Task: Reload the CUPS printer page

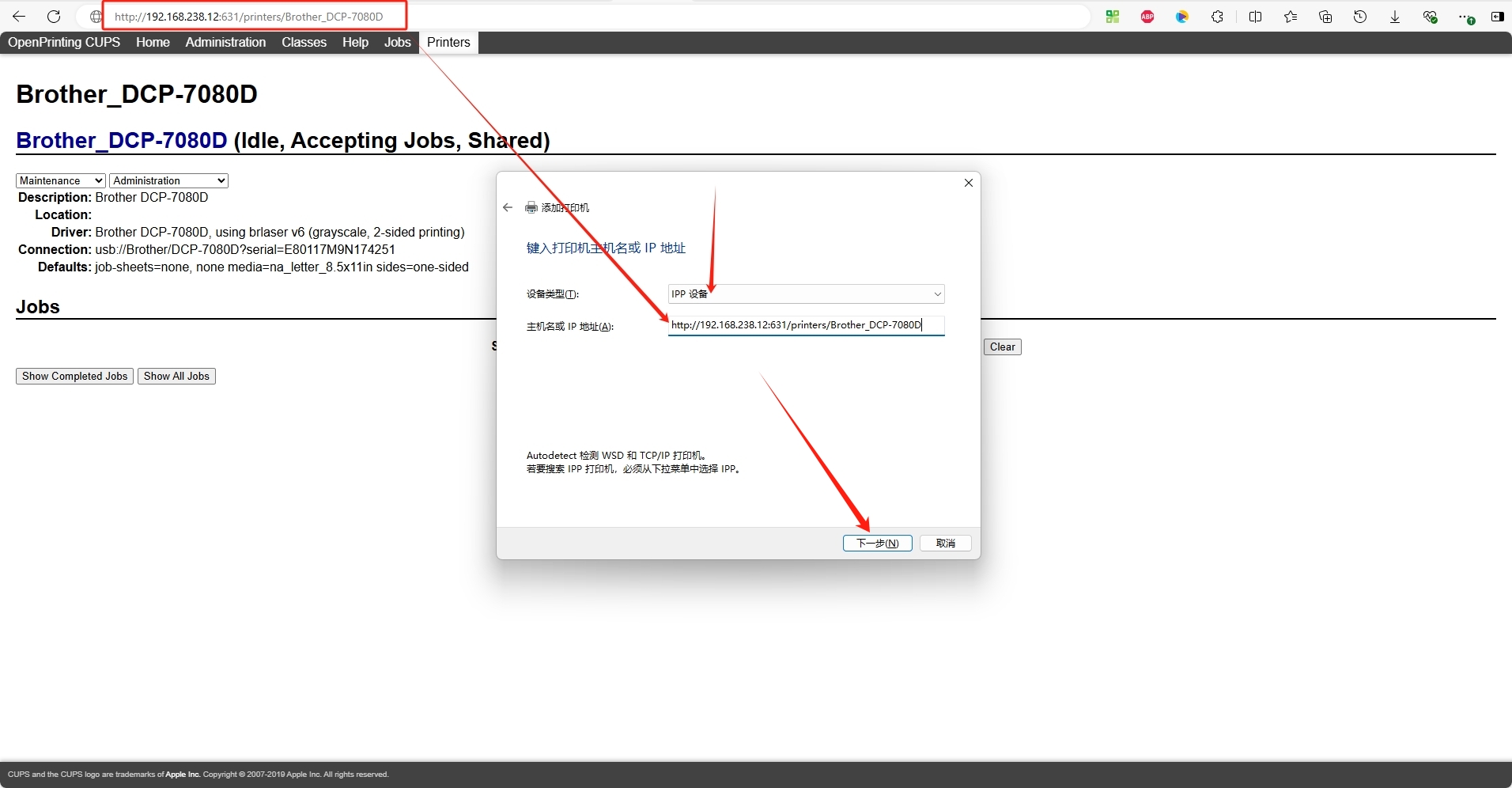Action: tap(54, 17)
